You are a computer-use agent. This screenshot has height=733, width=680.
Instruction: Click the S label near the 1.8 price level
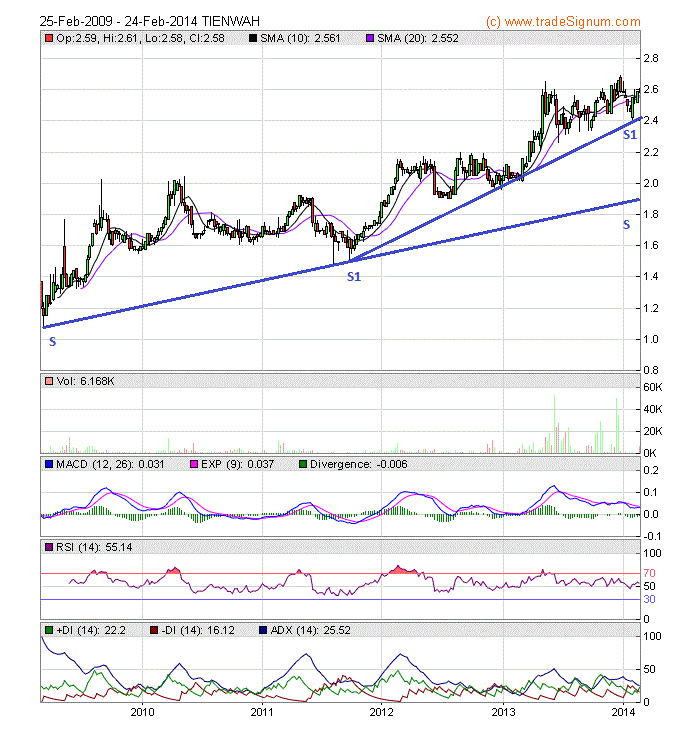(626, 225)
